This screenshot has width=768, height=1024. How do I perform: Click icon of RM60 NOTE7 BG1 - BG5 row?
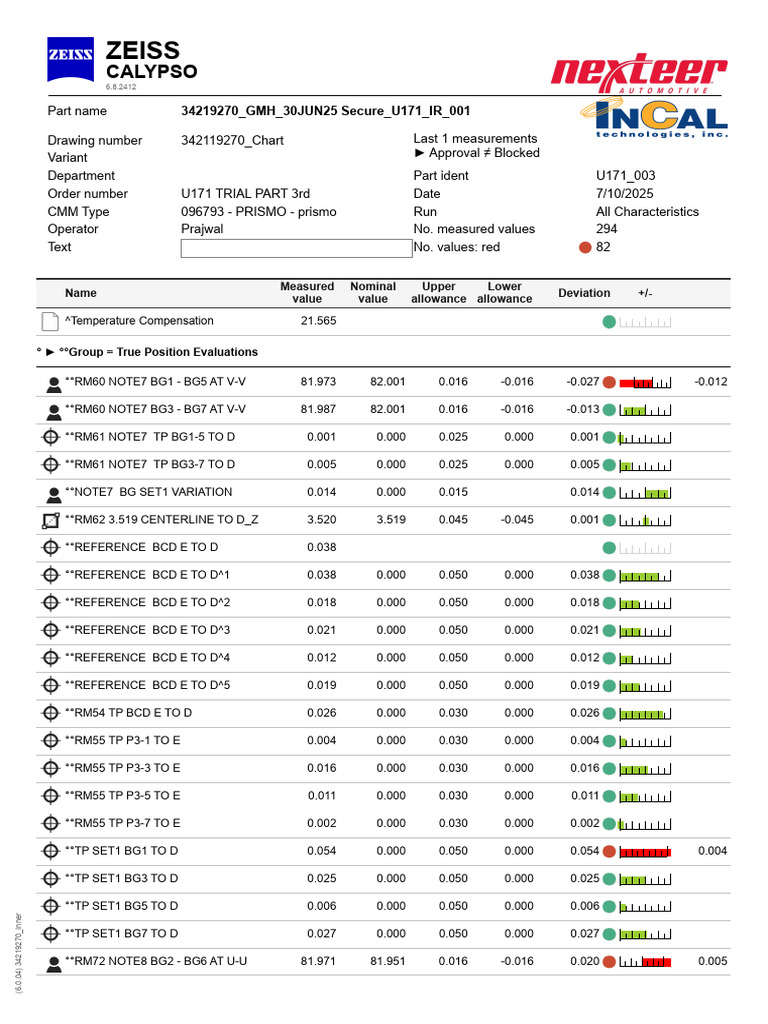54,385
